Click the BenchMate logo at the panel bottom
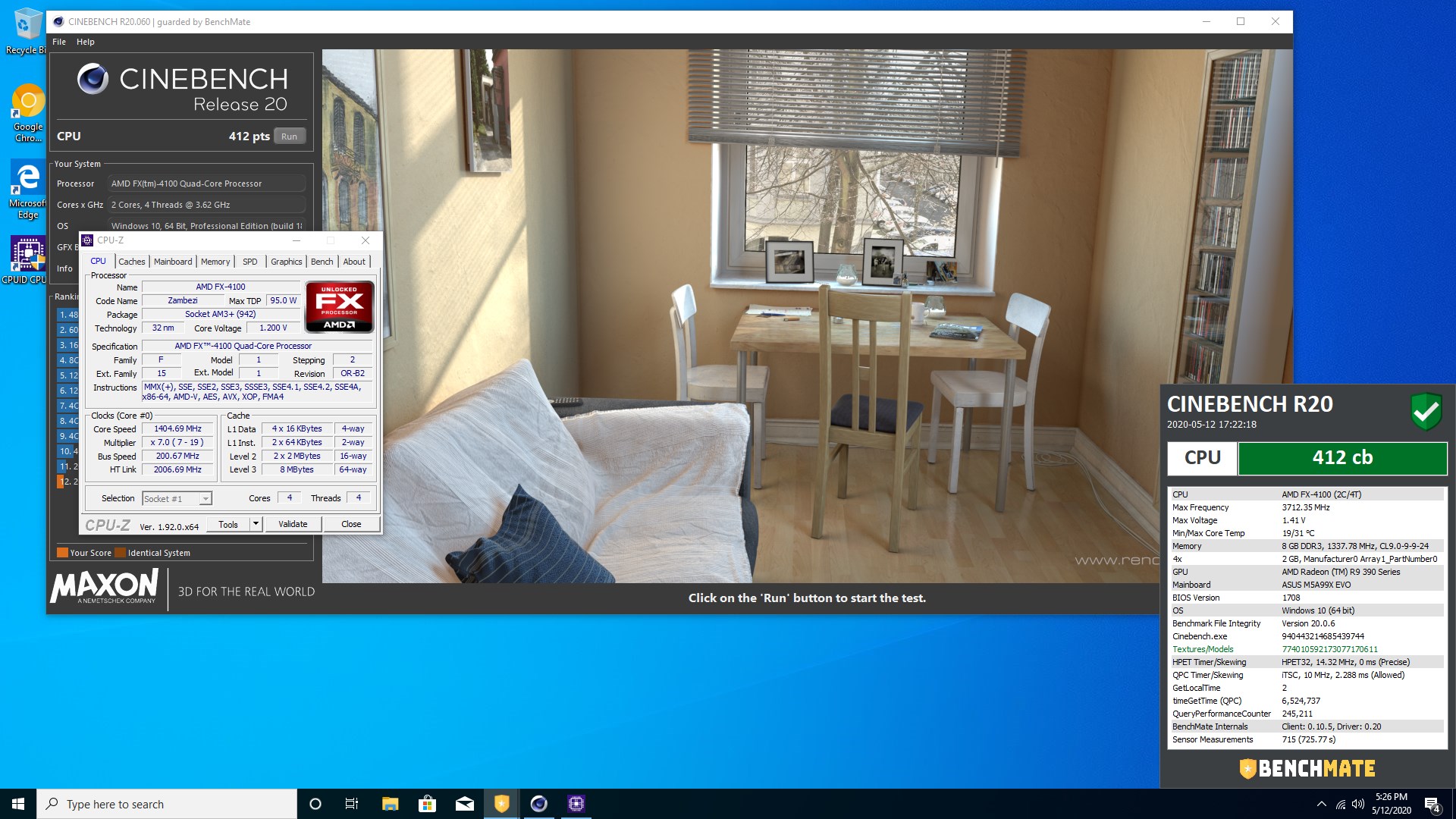The height and width of the screenshot is (819, 1456). click(x=1307, y=769)
